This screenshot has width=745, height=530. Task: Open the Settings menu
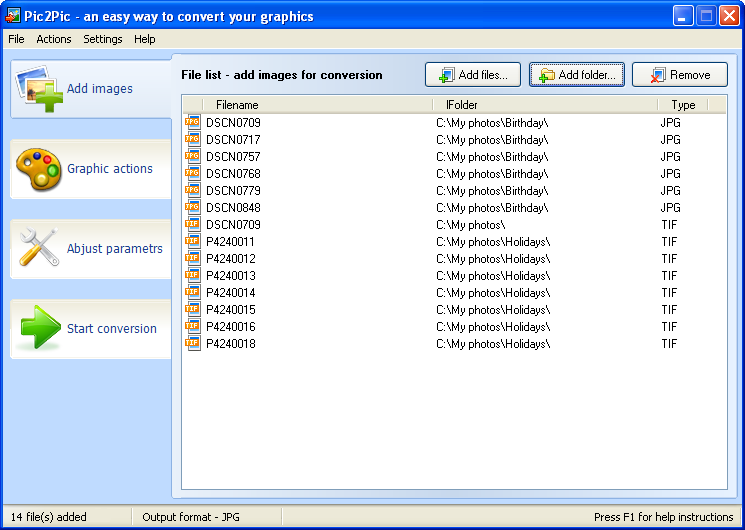click(x=103, y=39)
